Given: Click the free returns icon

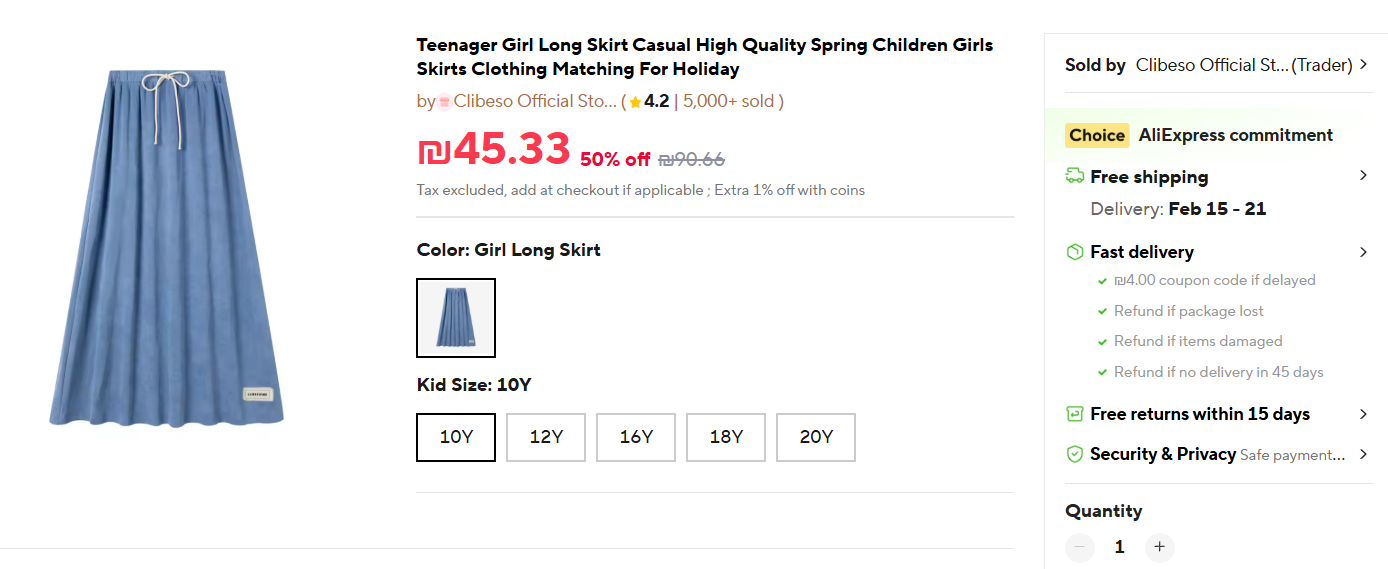Looking at the screenshot, I should click(1075, 414).
